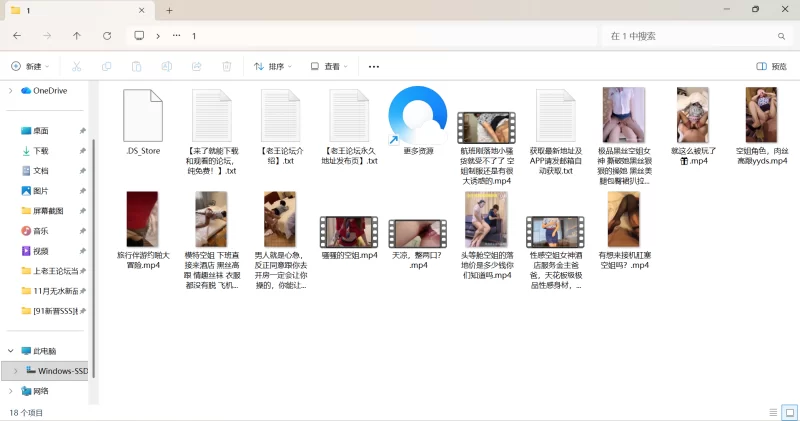Toggle the 预览 preview pane
The width and height of the screenshot is (800, 421).
pyautogui.click(x=772, y=66)
